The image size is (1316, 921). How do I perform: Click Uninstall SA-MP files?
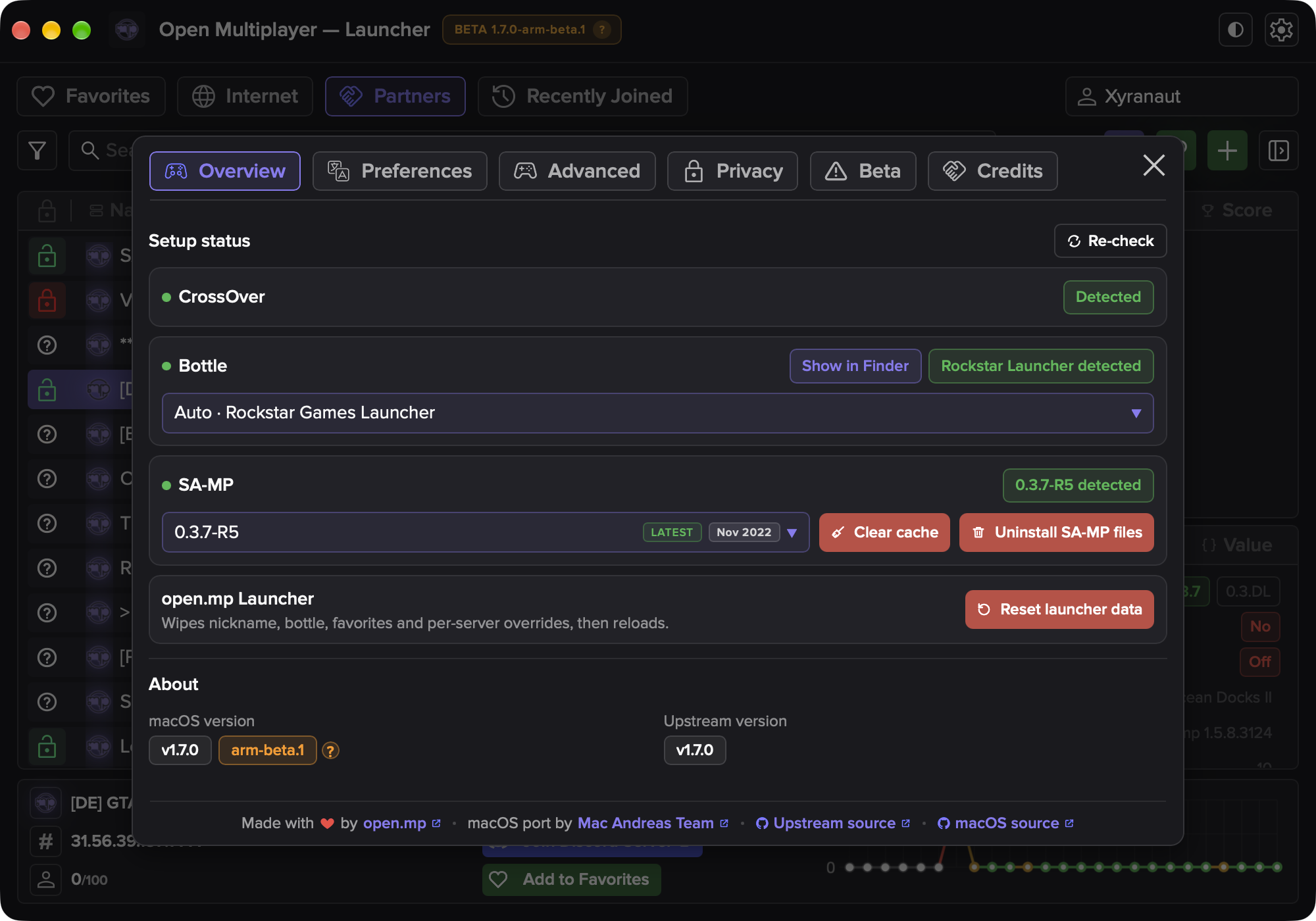[x=1057, y=532]
